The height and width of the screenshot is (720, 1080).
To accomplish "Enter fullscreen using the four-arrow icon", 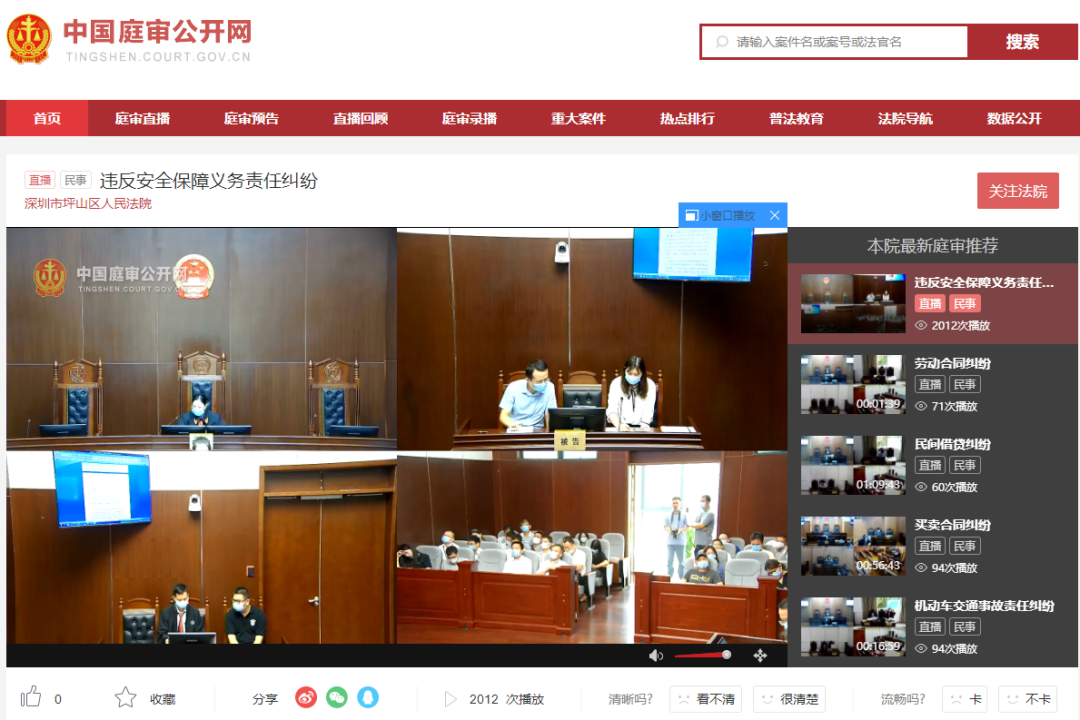I will point(760,656).
